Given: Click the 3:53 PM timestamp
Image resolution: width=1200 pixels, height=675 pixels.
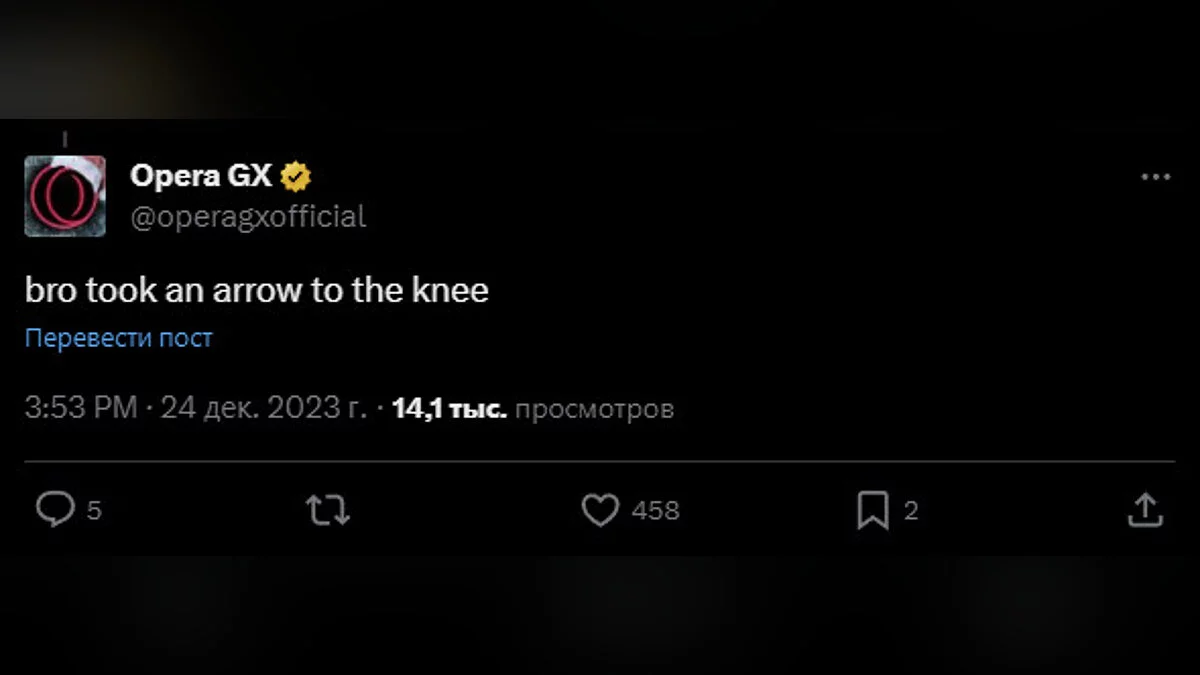Looking at the screenshot, I should pos(80,408).
